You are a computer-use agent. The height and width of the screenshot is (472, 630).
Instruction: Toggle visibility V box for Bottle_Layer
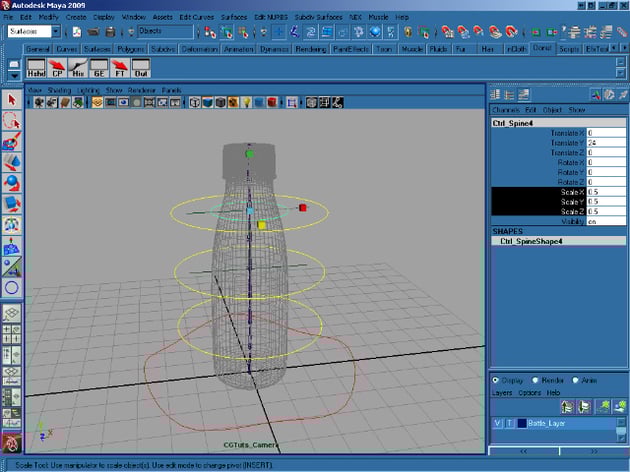point(498,423)
